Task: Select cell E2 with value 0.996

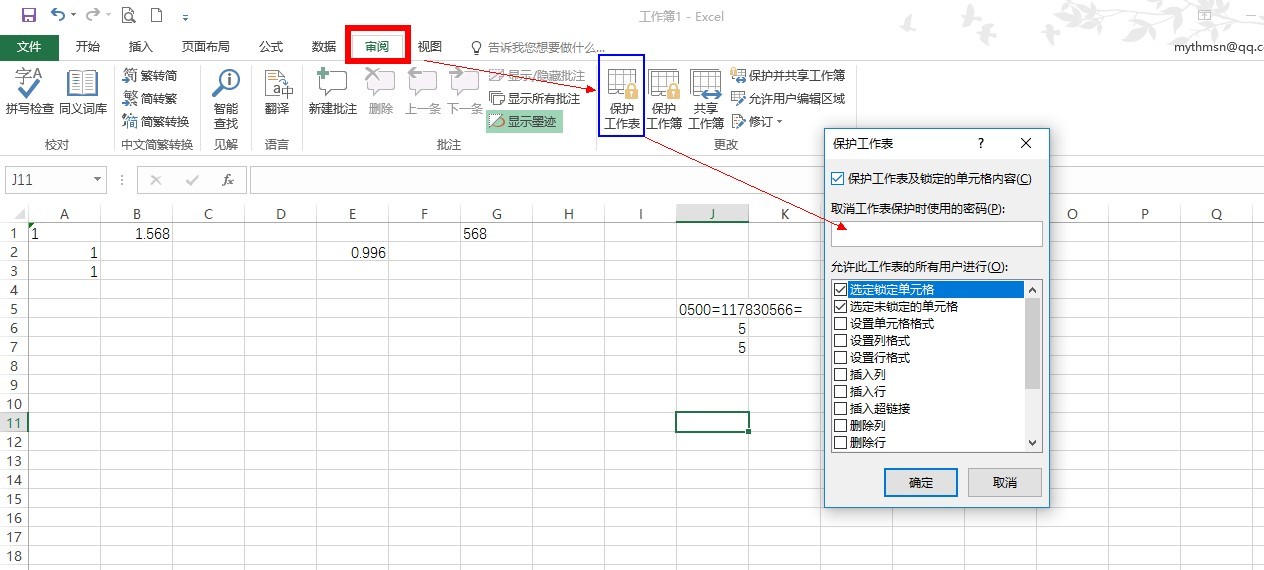Action: (x=352, y=252)
